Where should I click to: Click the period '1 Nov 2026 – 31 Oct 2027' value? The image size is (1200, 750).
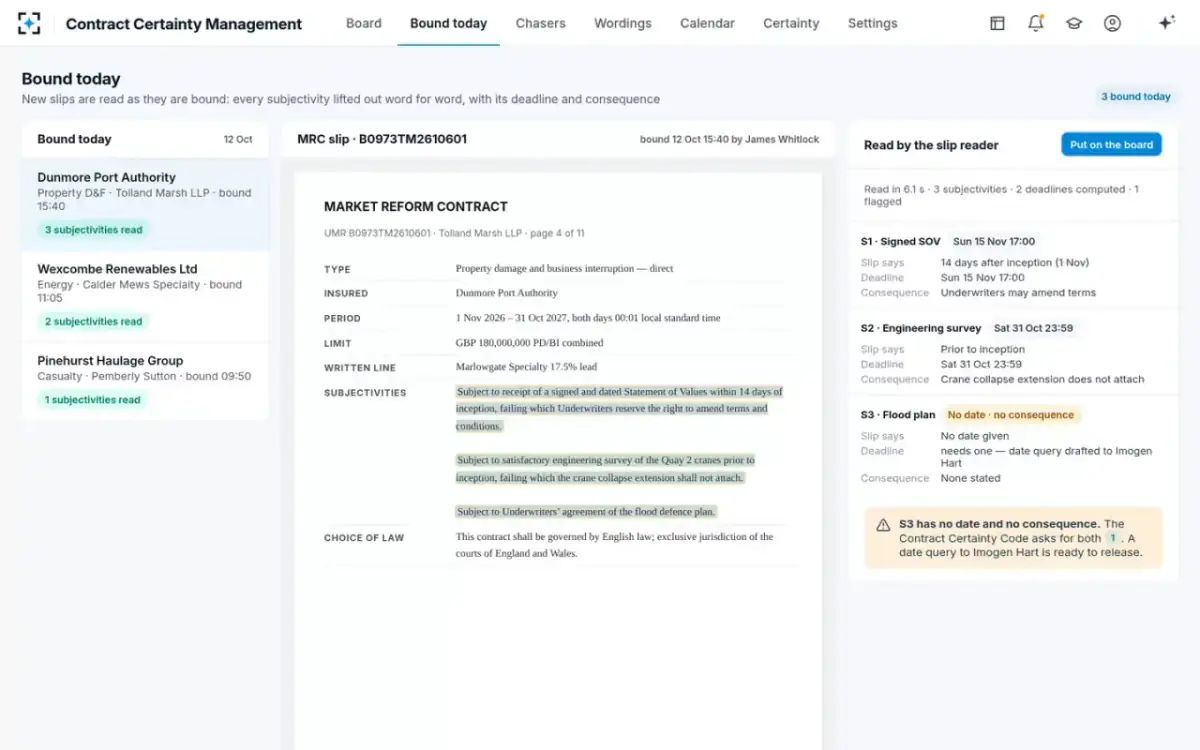point(588,317)
